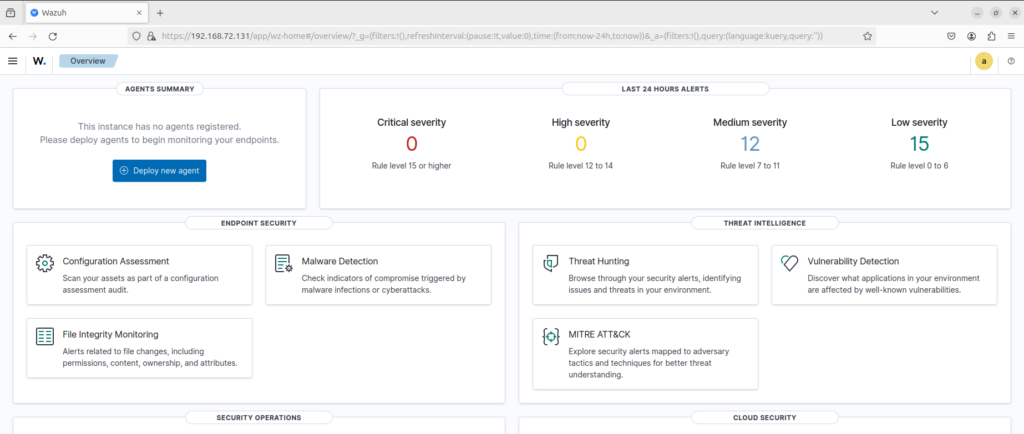Open Vulnerability Detection heart icon
Viewport: 1024px width, 434px height.
pos(790,263)
